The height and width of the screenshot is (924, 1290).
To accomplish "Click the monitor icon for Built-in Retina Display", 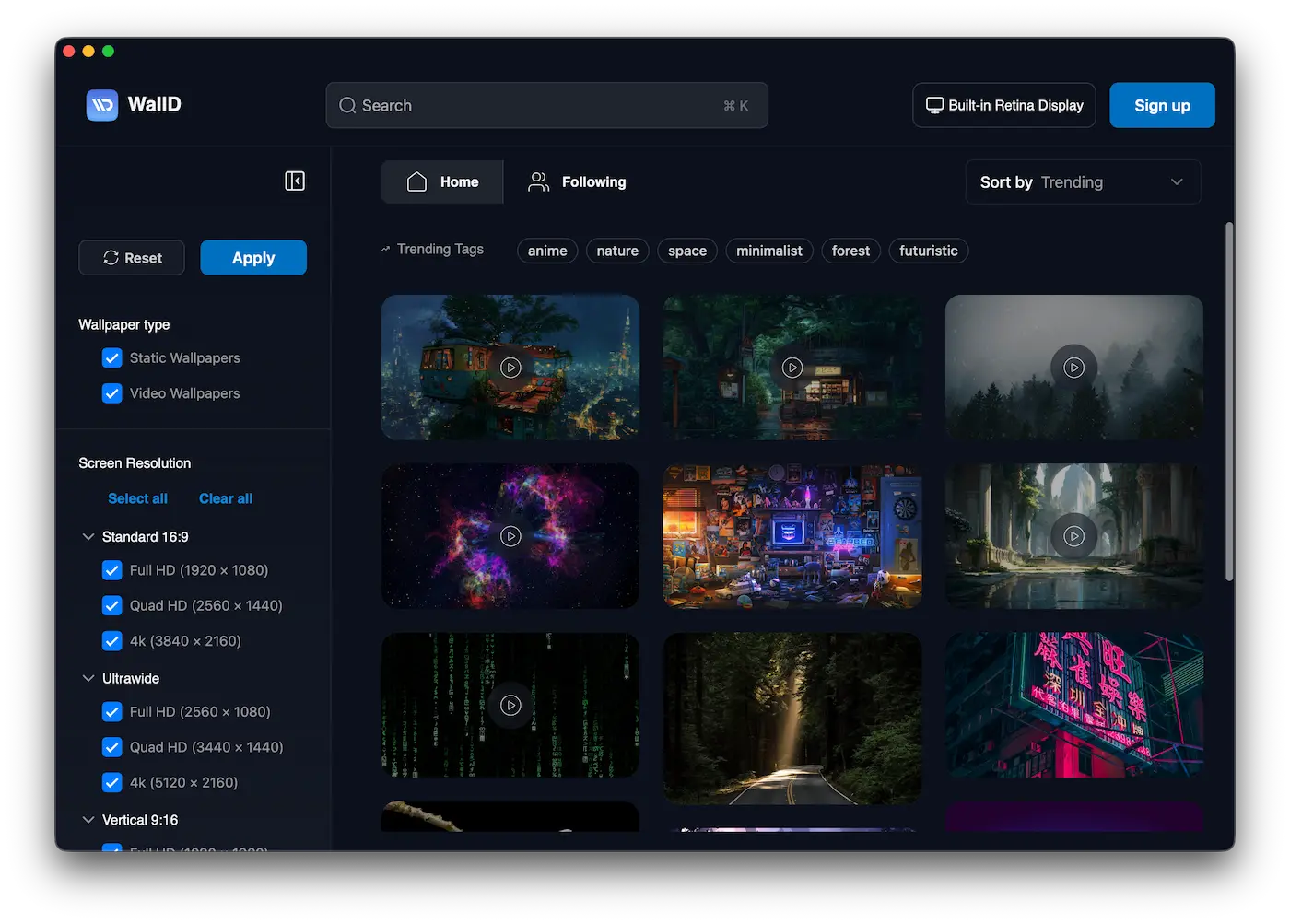I will click(934, 106).
